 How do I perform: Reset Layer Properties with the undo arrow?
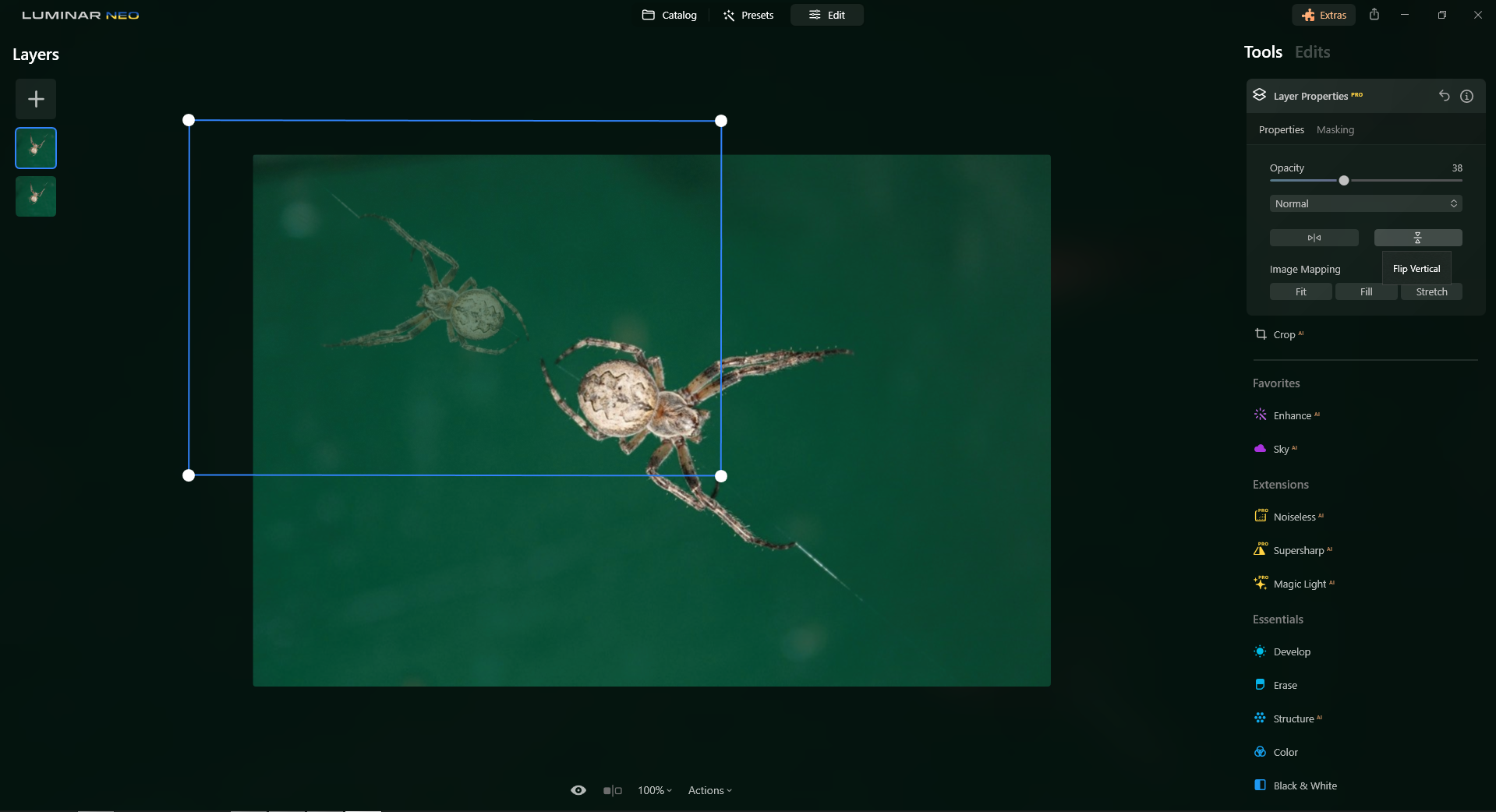tap(1445, 96)
